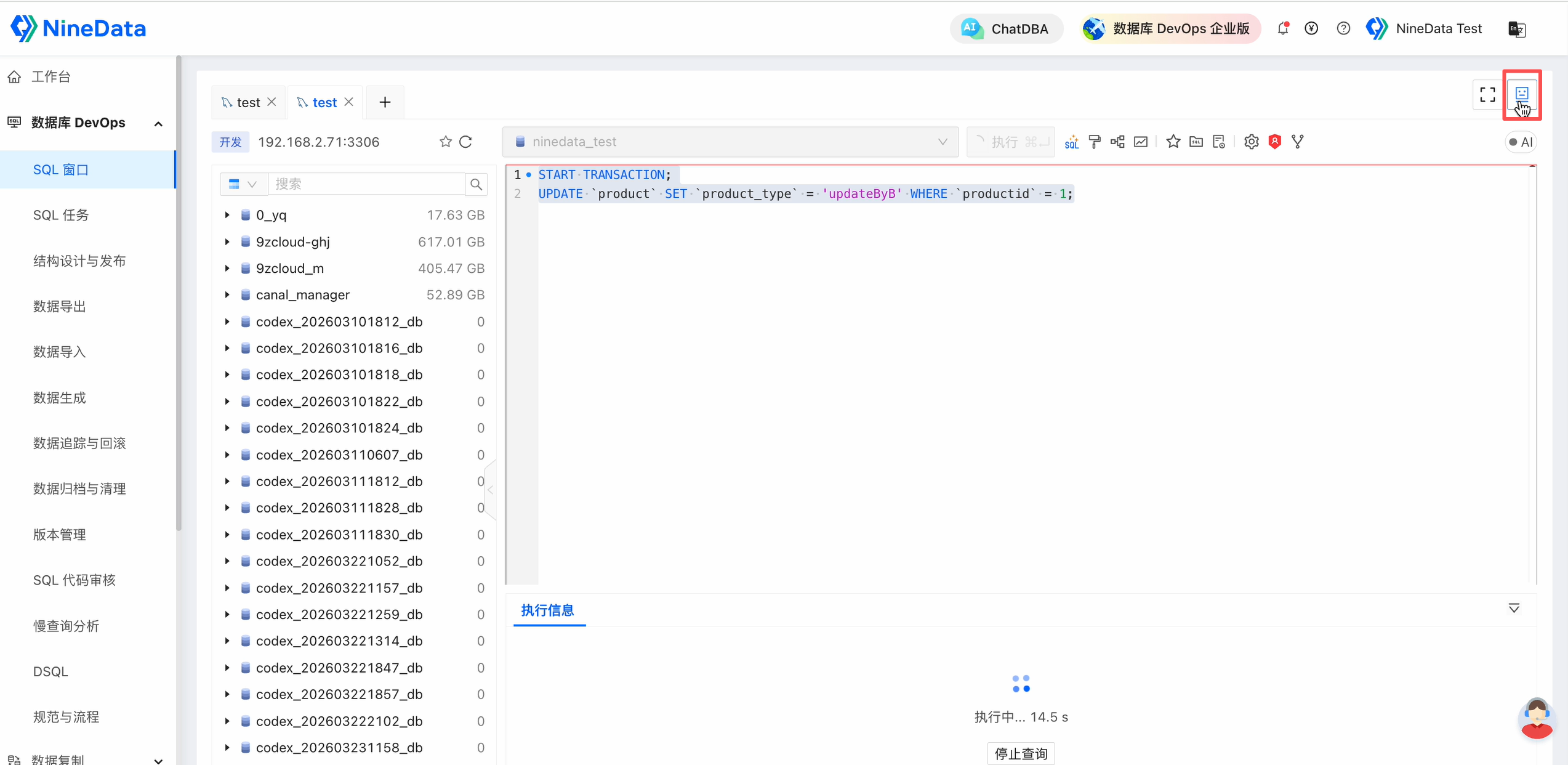1568x765 pixels.
Task: Close the active second test tab
Action: tap(348, 102)
